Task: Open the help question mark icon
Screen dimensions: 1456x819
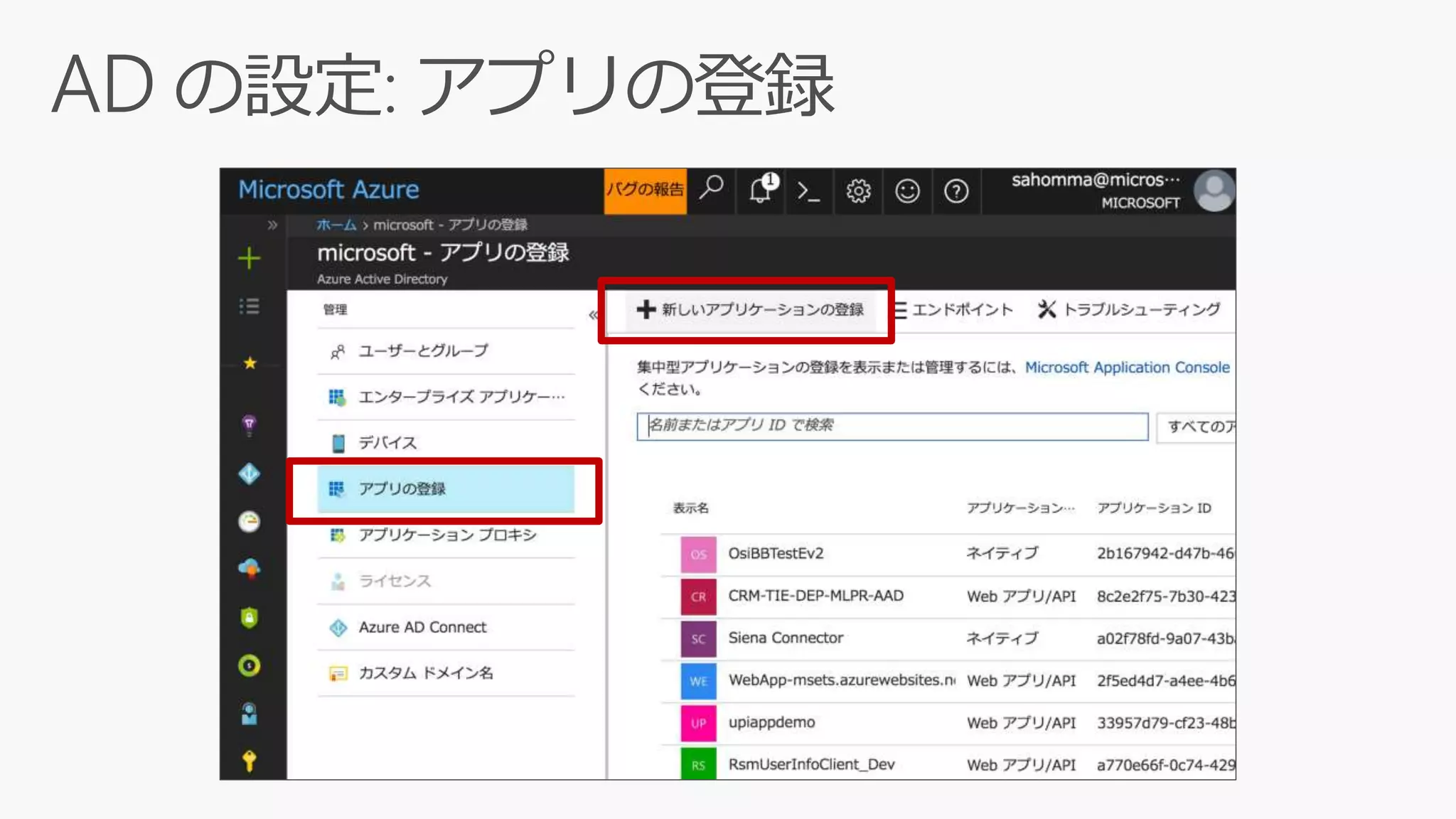Action: pyautogui.click(x=955, y=191)
